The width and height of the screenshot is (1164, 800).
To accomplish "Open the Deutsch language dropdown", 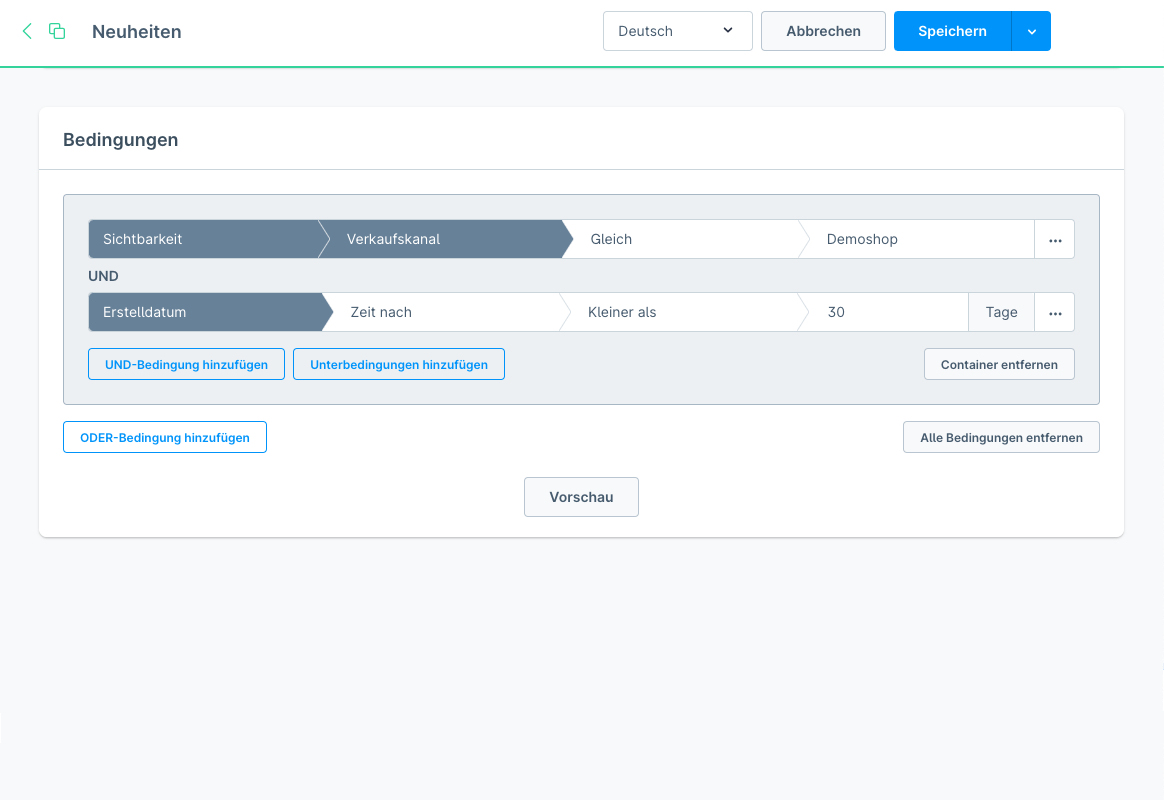I will click(677, 31).
